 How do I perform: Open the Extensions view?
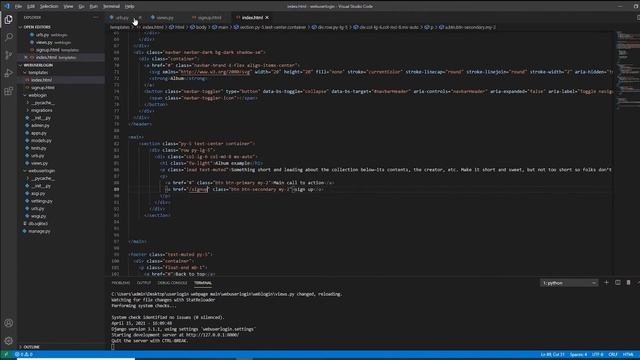[9, 91]
